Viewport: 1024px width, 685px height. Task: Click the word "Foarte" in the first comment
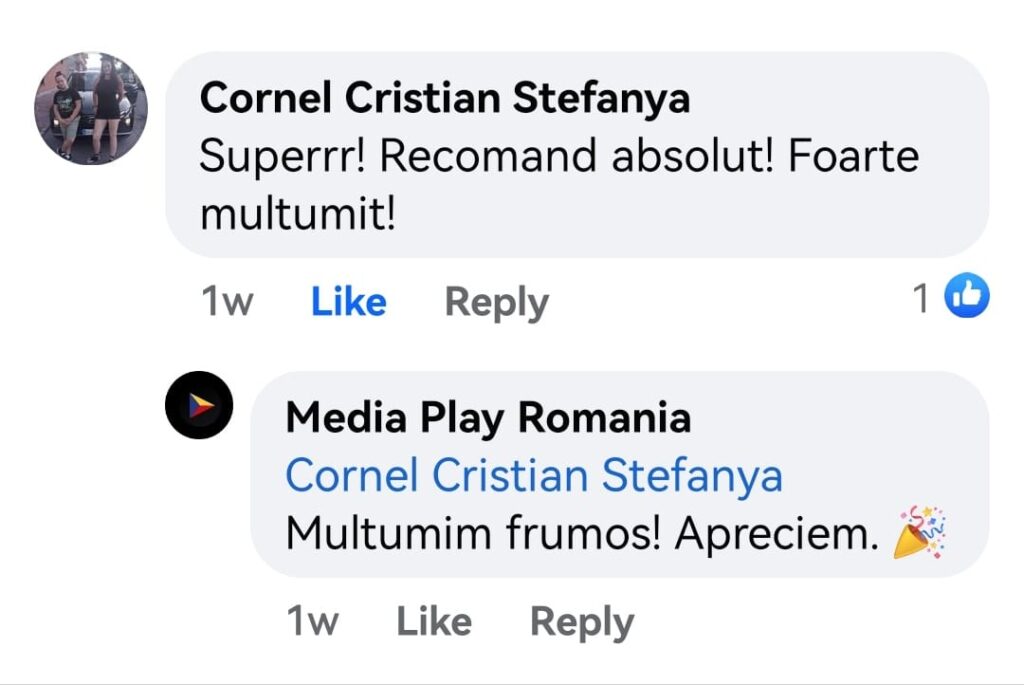854,157
